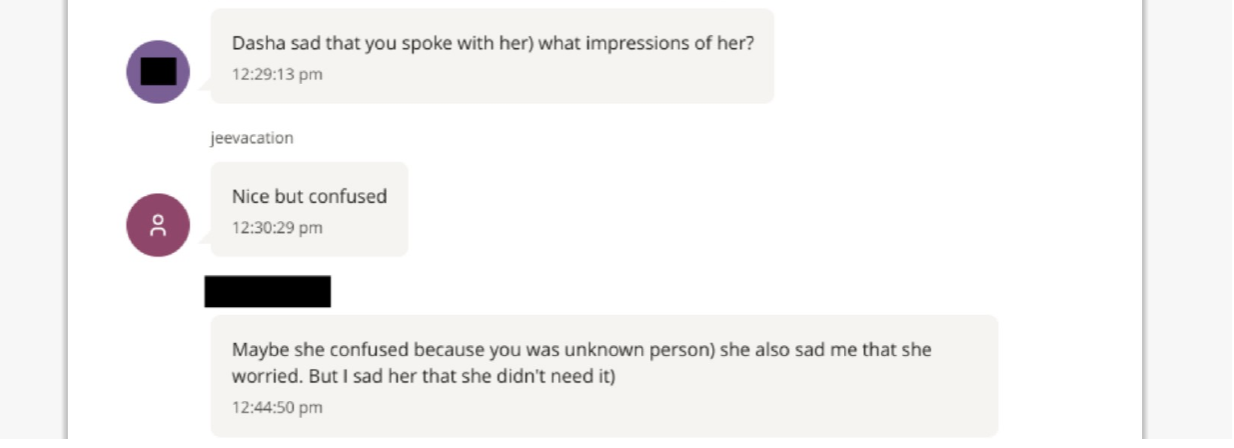Click the maroon person silhouette avatar
The height and width of the screenshot is (448, 1234).
158,225
